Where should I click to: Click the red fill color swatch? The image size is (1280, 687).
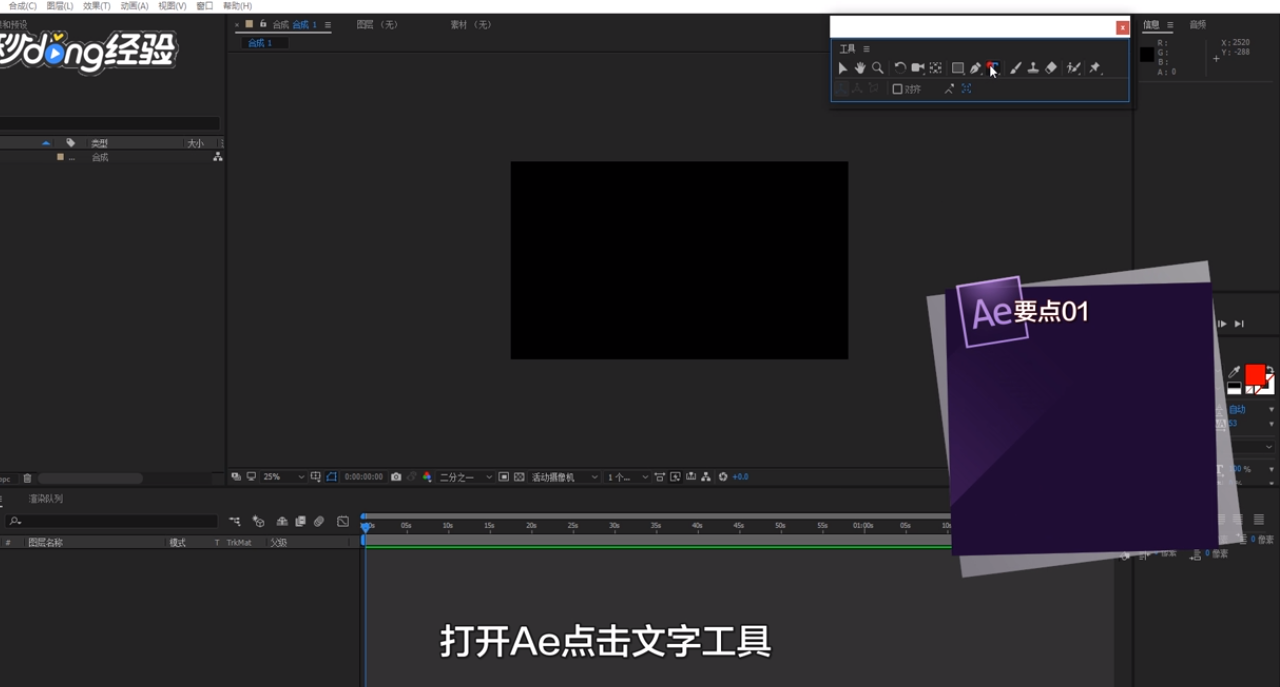pos(1254,375)
